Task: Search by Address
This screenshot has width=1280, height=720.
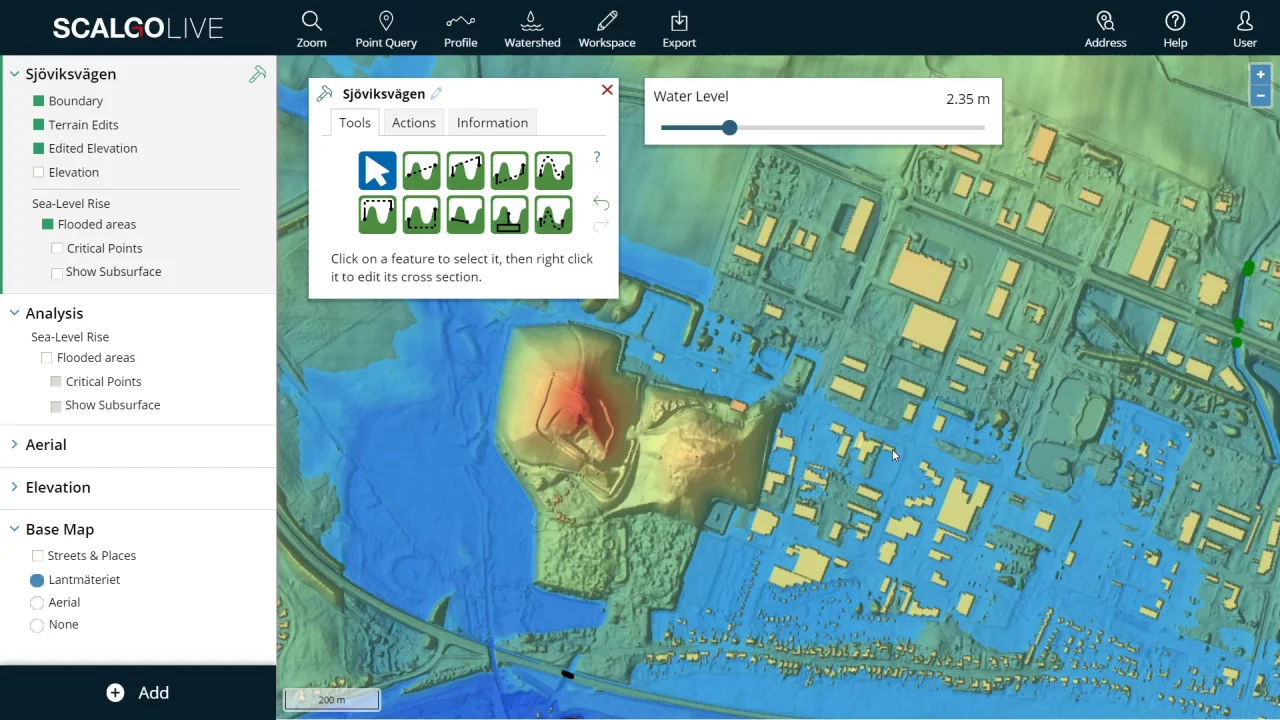Action: (x=1105, y=29)
